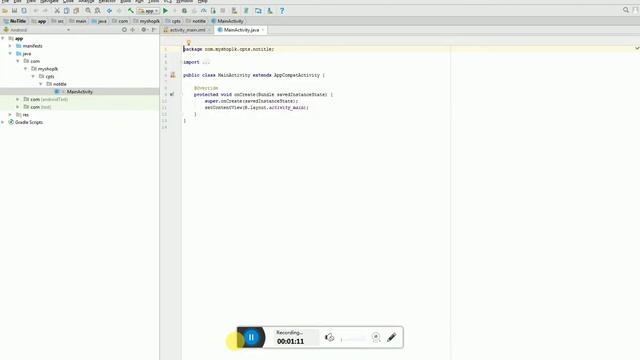This screenshot has height=360, width=640.
Task: Open the Window menu
Action: pyautogui.click(x=184, y=2)
